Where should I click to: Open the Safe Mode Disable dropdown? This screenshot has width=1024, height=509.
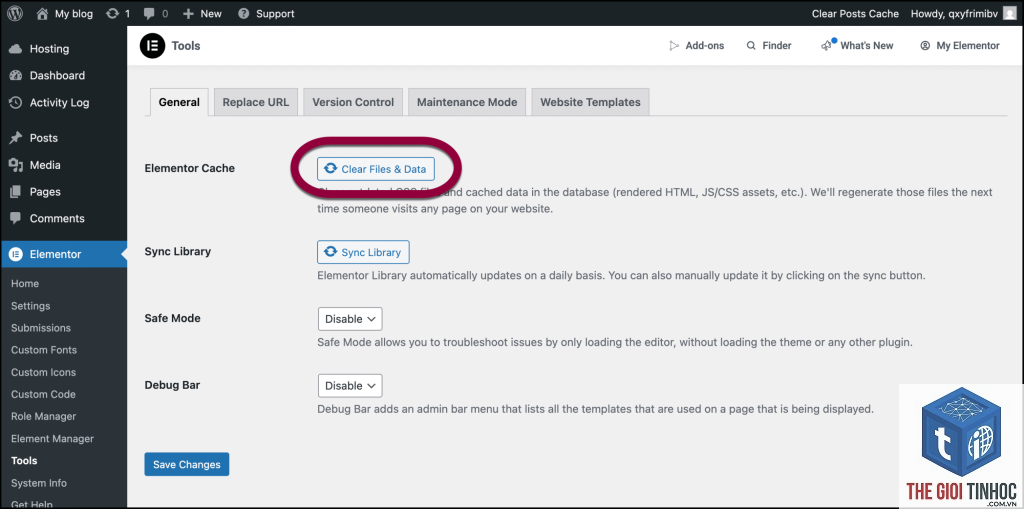pos(350,319)
